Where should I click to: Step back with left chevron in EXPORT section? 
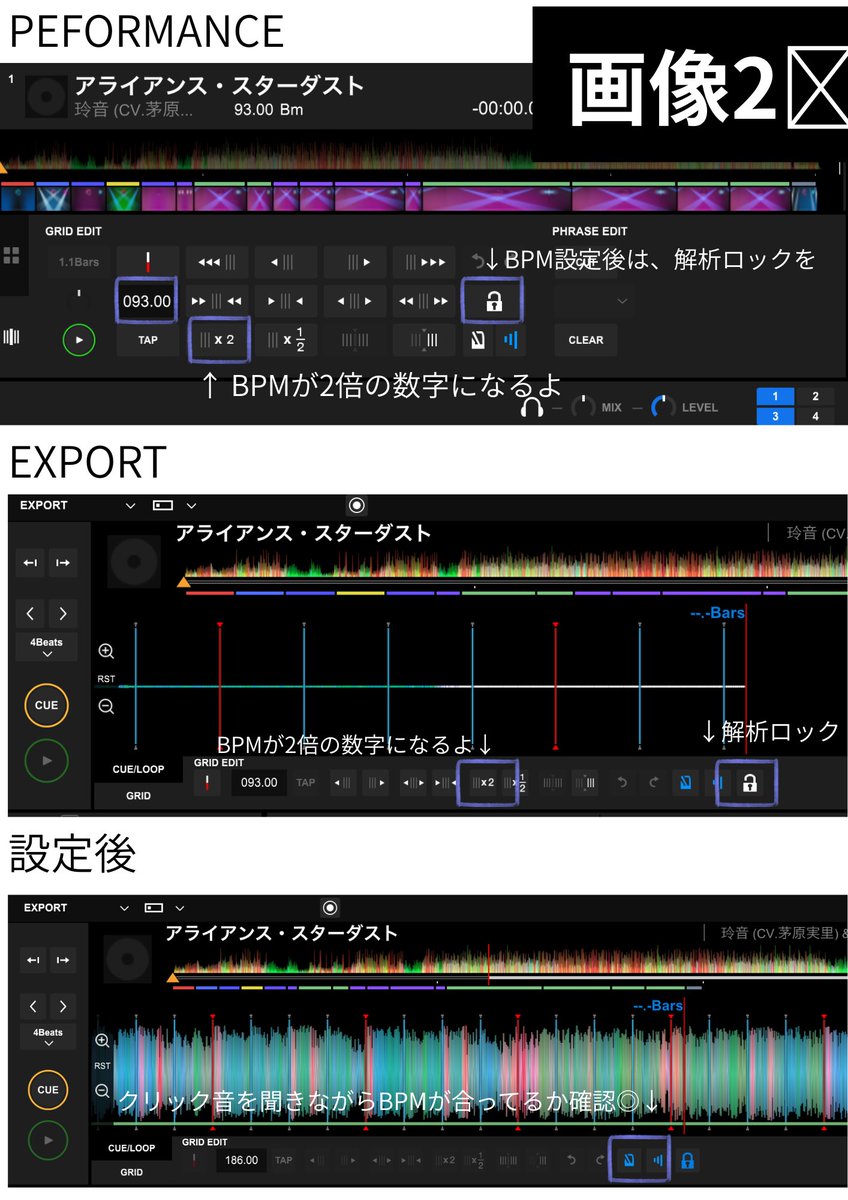[30, 613]
